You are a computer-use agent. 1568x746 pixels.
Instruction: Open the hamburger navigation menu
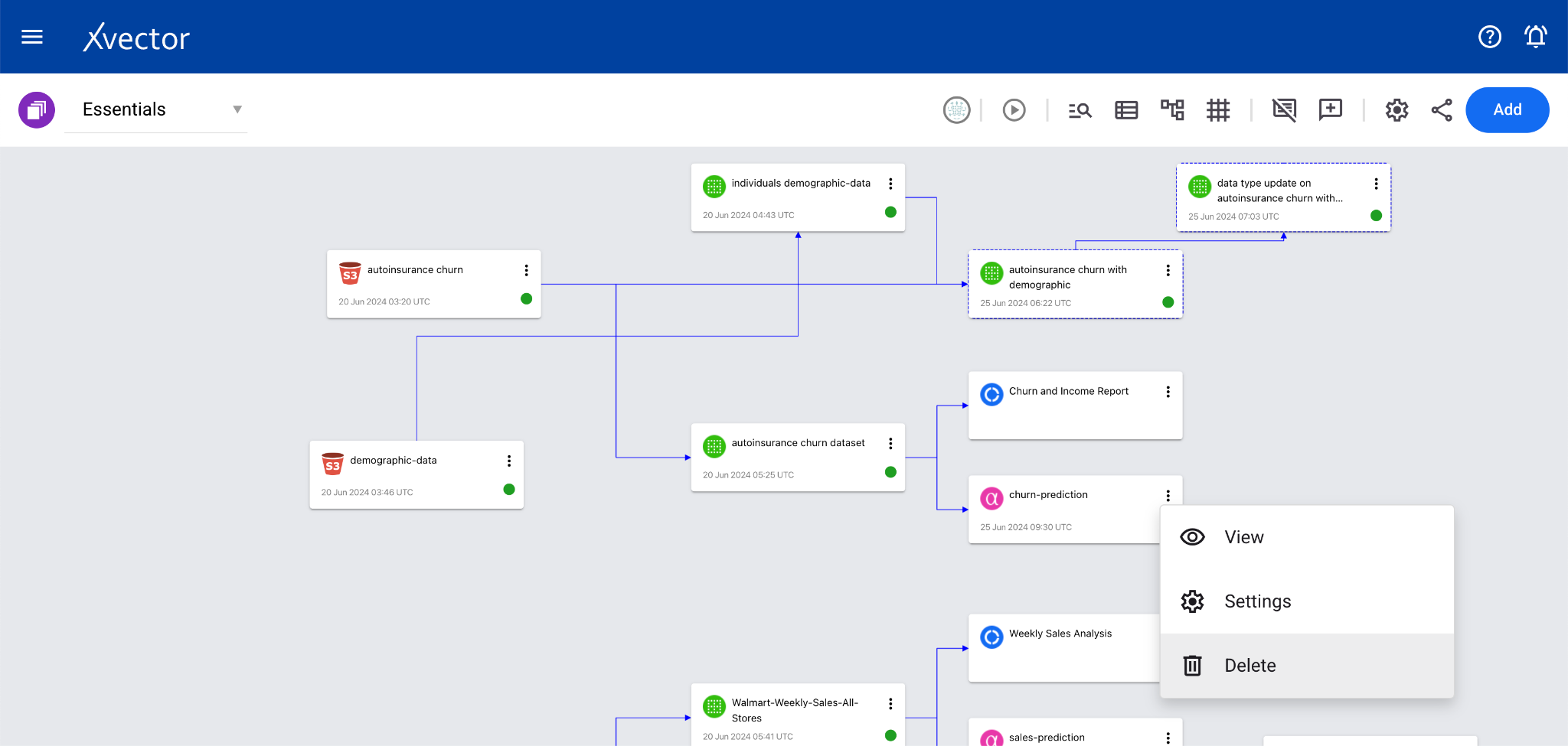pyautogui.click(x=32, y=37)
